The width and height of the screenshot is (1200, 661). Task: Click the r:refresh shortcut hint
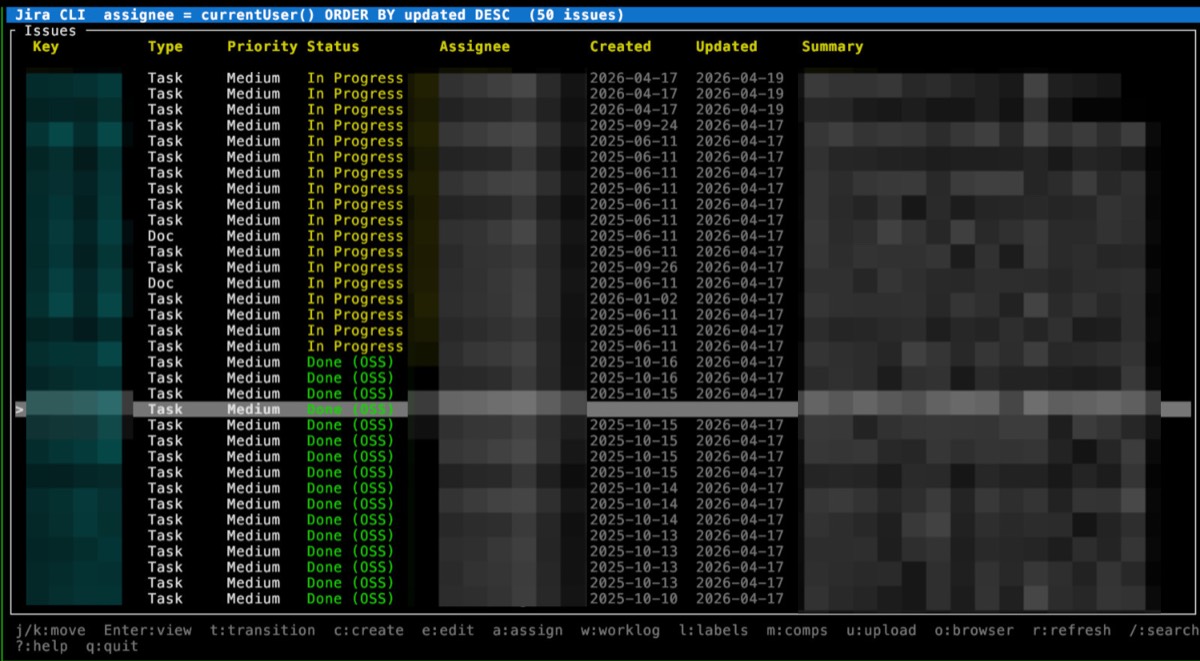point(1071,631)
